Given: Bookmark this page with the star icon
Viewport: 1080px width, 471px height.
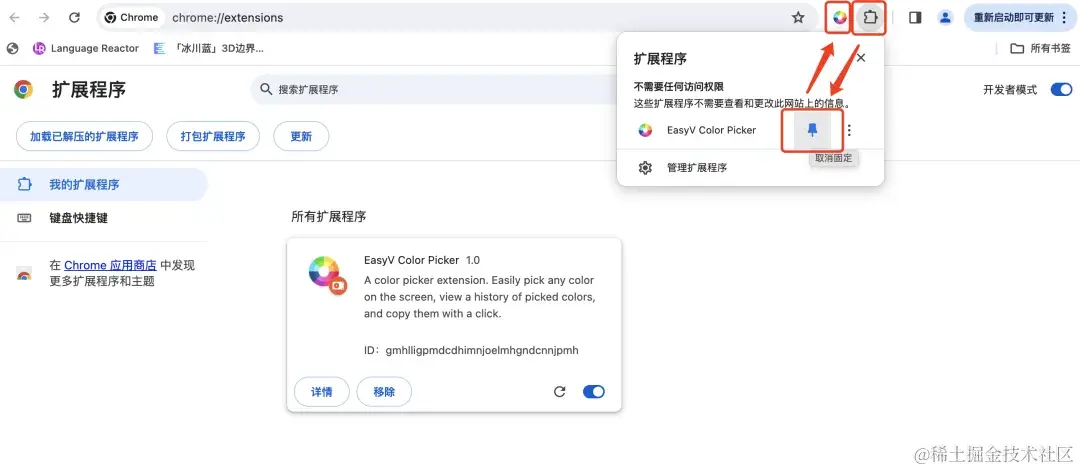Looking at the screenshot, I should pyautogui.click(x=798, y=18).
